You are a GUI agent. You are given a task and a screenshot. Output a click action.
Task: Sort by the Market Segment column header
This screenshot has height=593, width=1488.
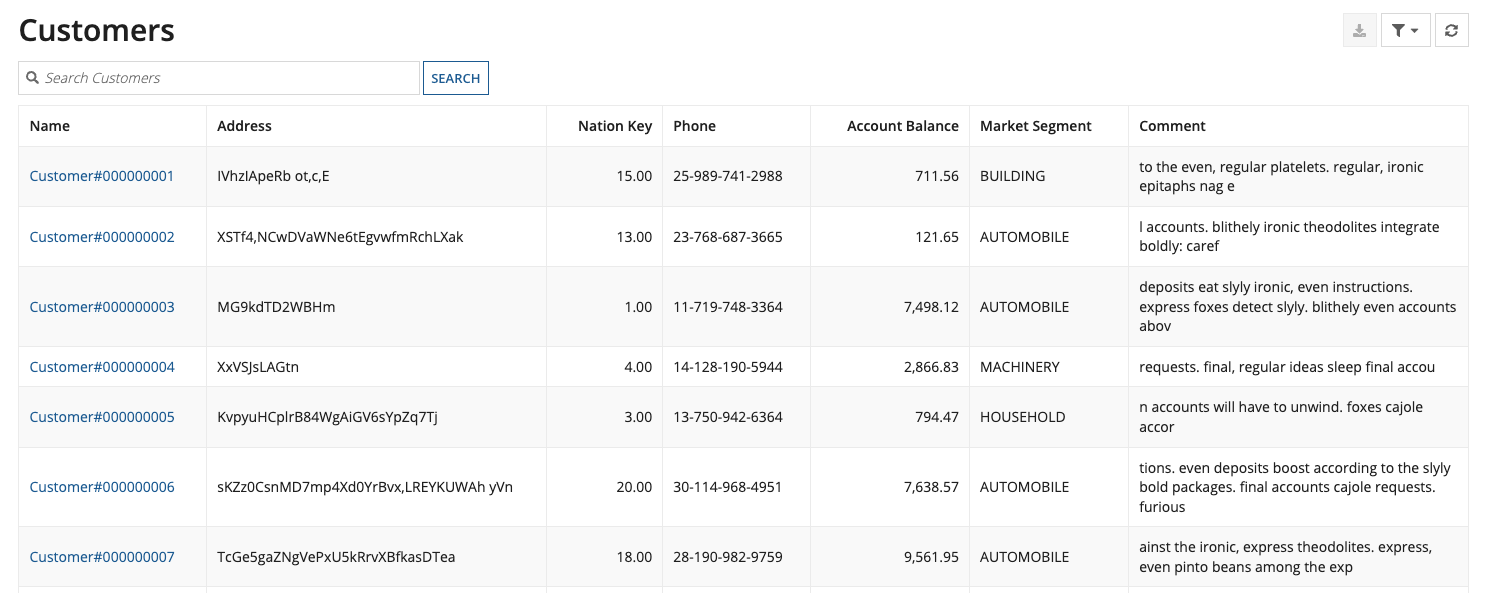click(1036, 126)
